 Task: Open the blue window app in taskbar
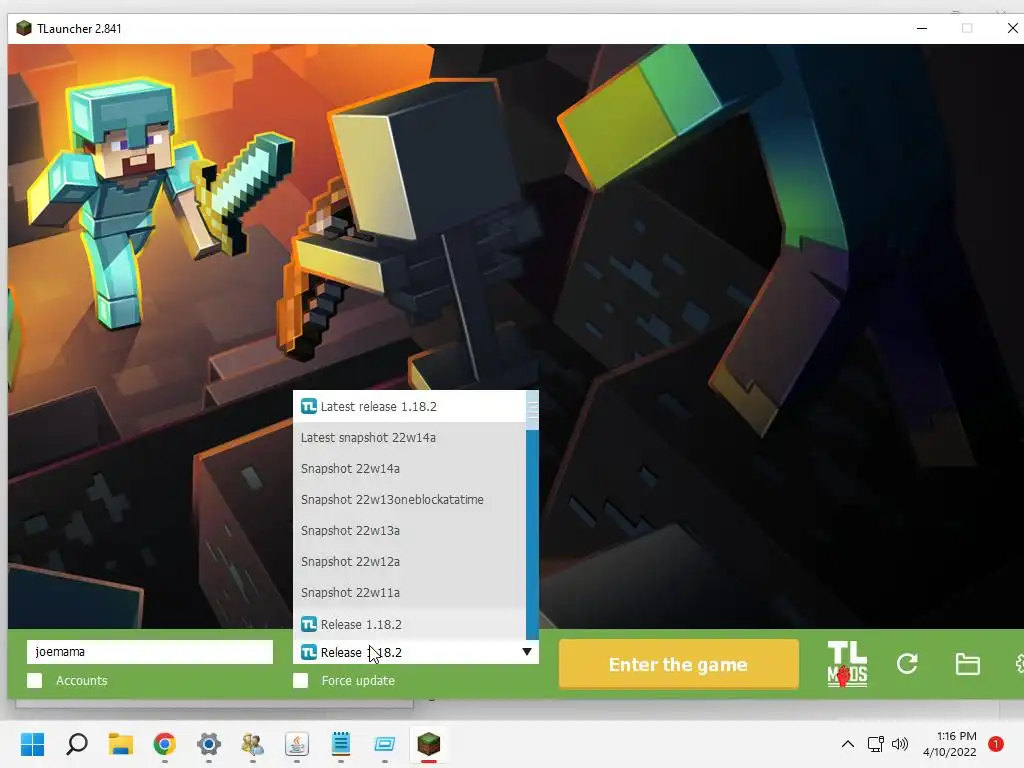coord(385,744)
